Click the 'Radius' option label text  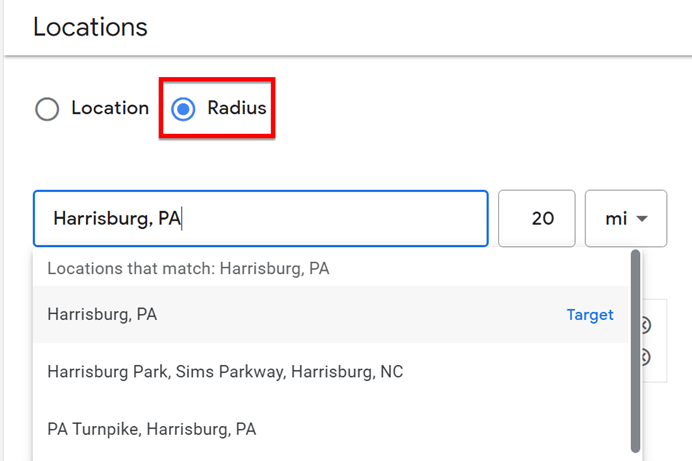[237, 108]
